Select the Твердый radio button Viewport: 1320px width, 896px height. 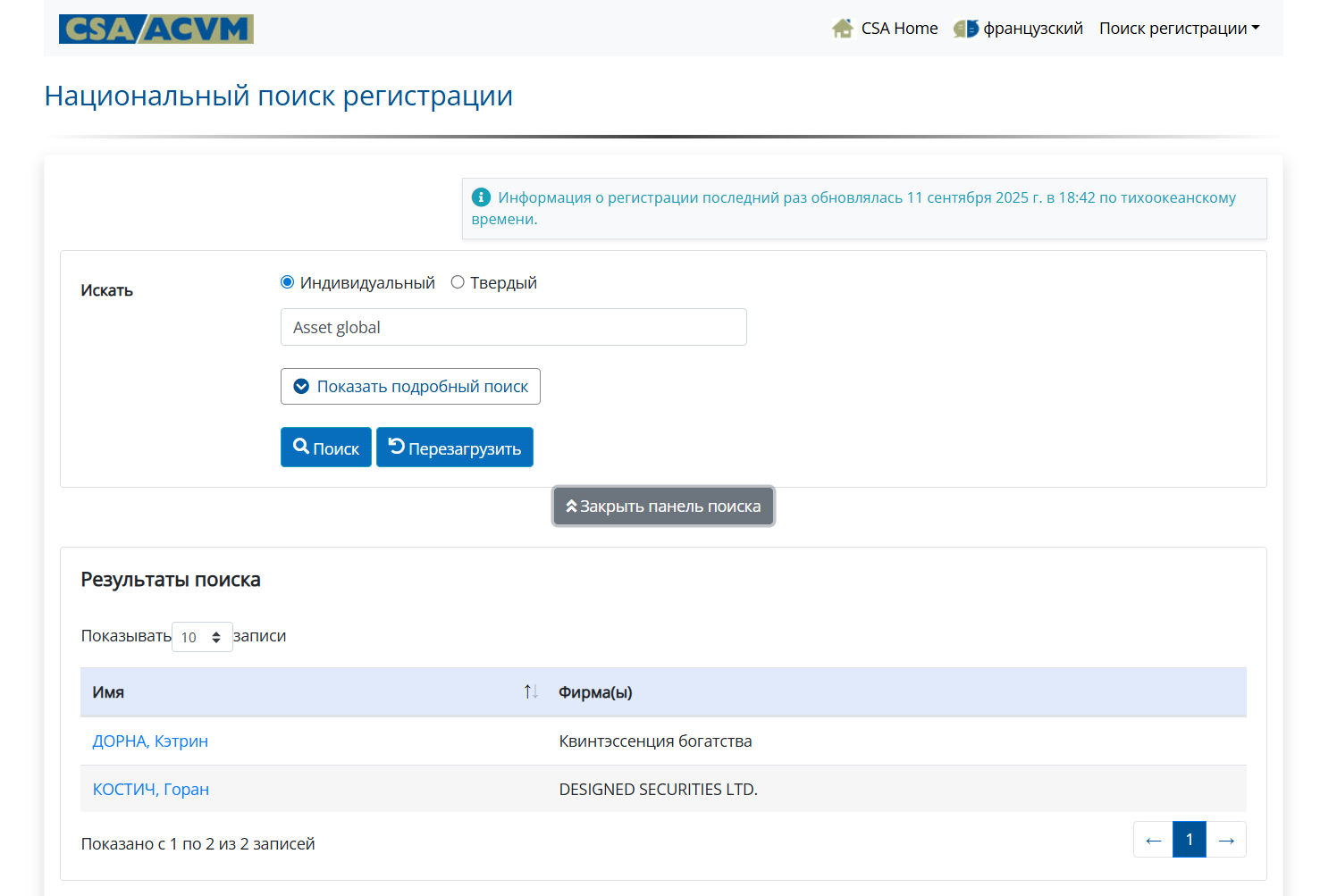(x=458, y=282)
